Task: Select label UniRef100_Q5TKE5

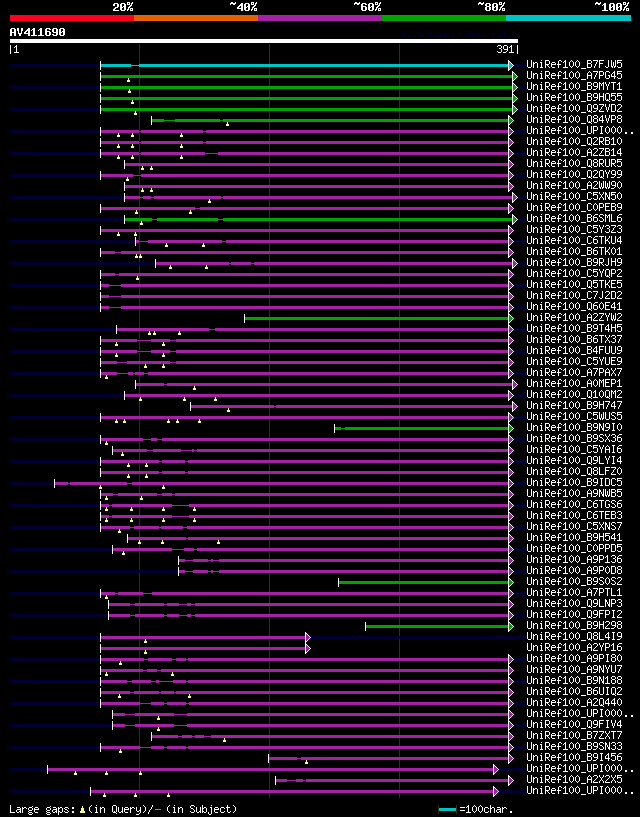Action: pyautogui.click(x=574, y=284)
